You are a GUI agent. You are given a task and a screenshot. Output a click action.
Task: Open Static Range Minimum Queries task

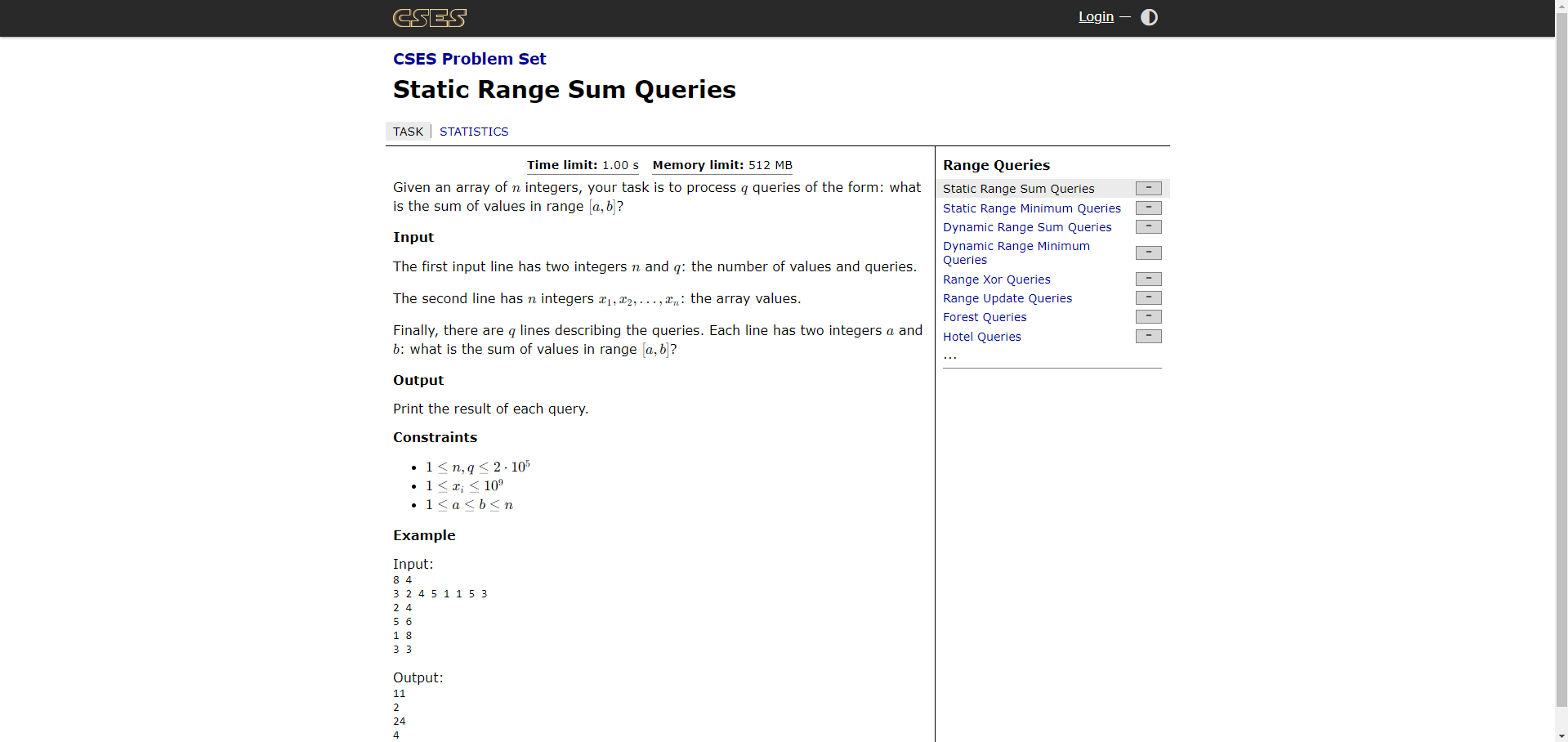tap(1031, 208)
